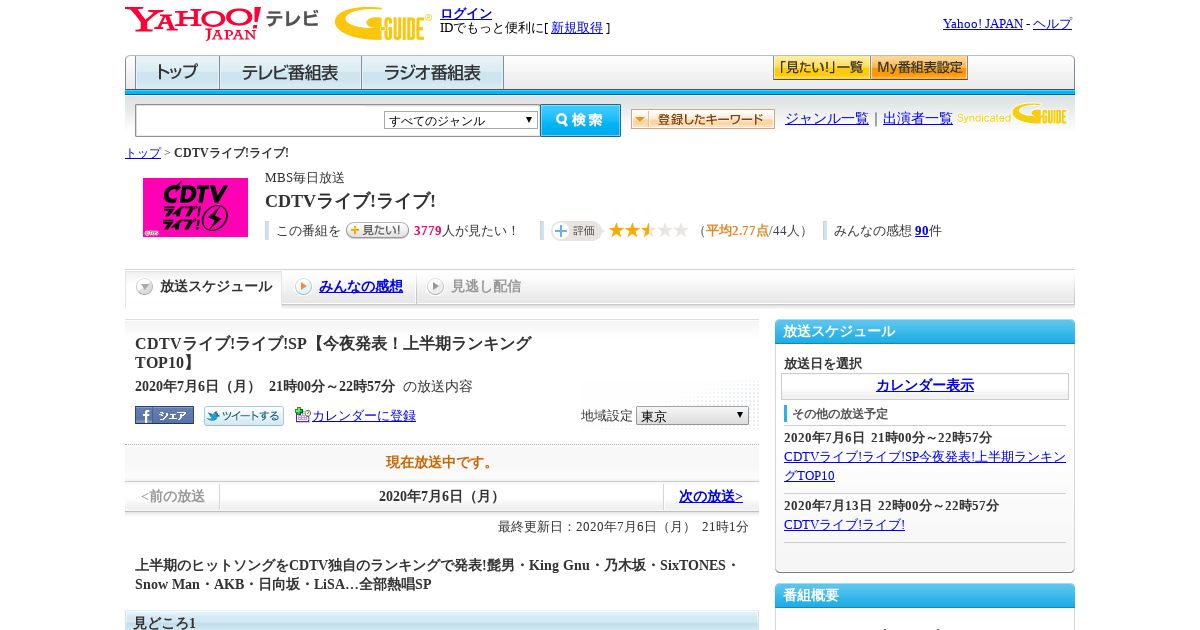Click the 評価 plus button
Screen dimensions: 1200x630
576,231
